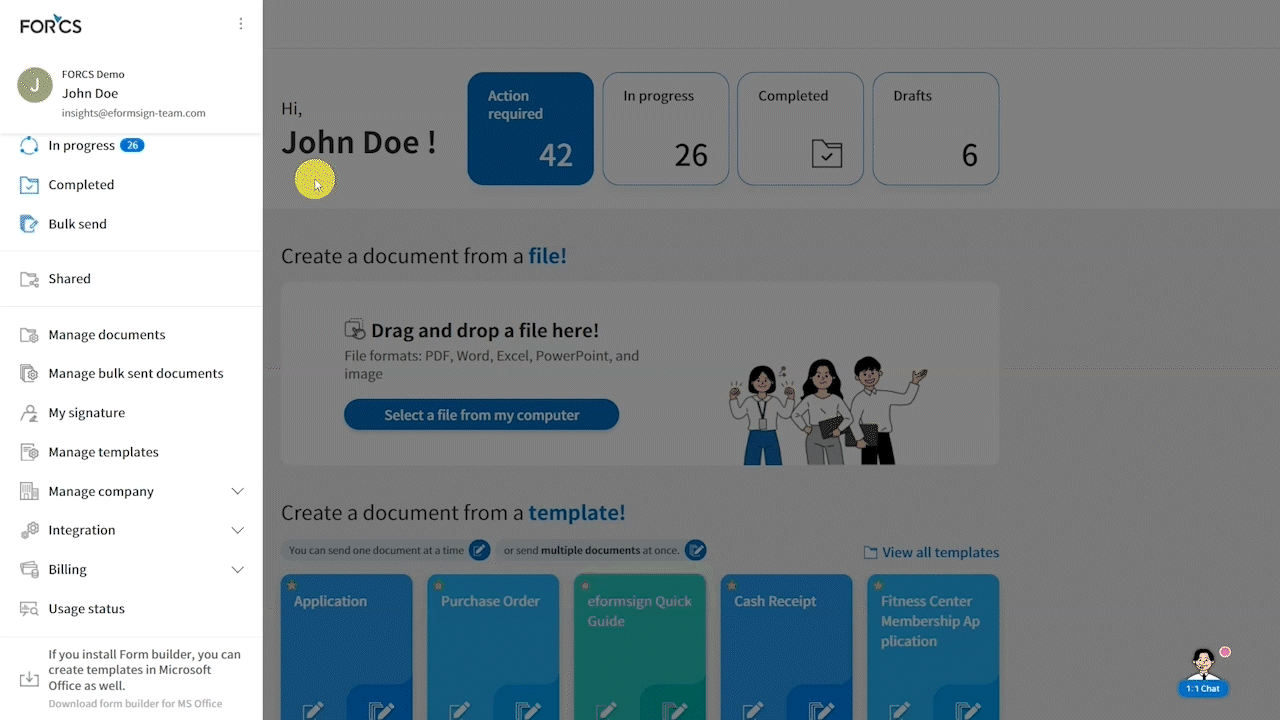Click the Manage documents icon
Viewport: 1280px width, 720px height.
pyautogui.click(x=29, y=335)
